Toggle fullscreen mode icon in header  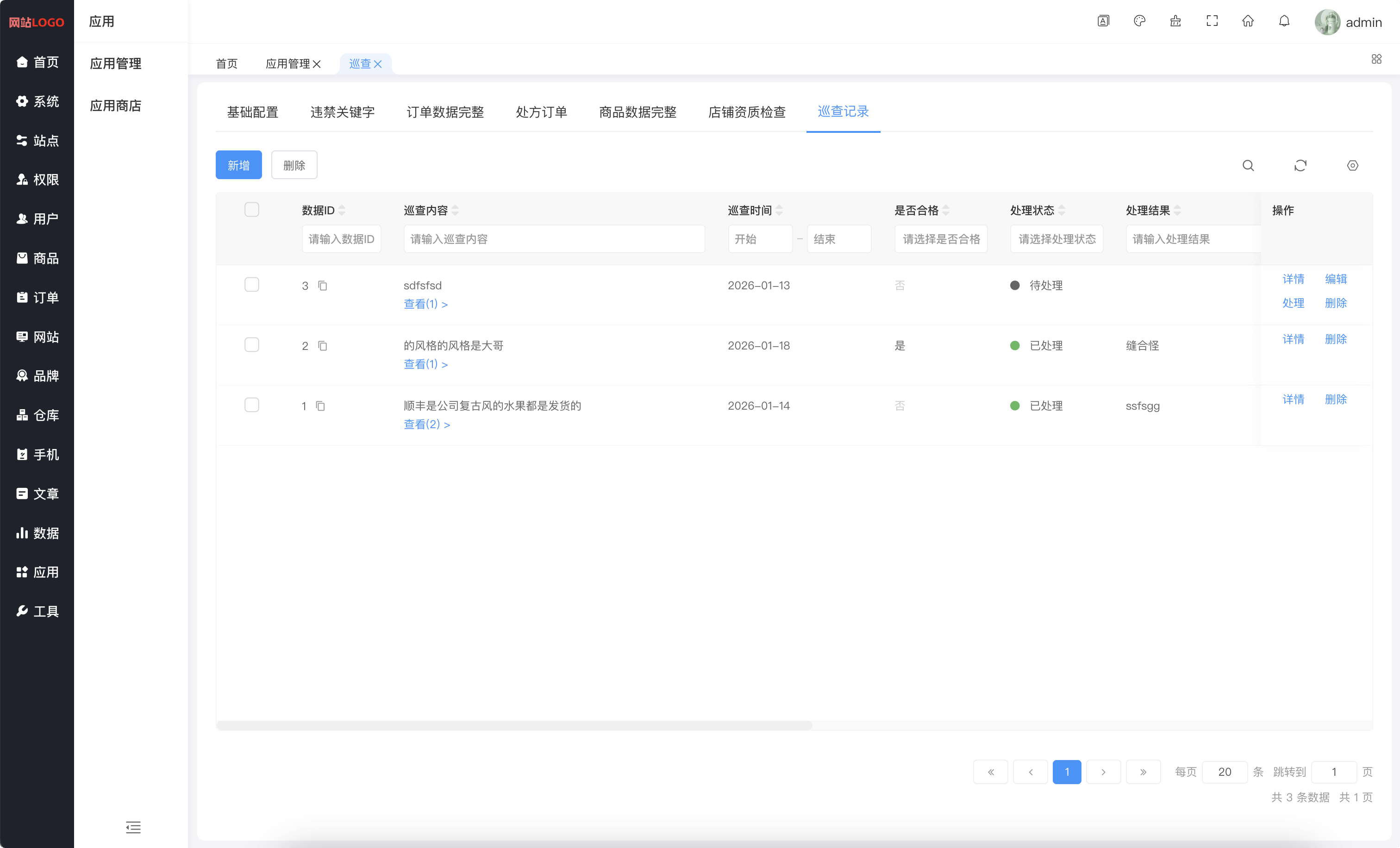point(1212,22)
